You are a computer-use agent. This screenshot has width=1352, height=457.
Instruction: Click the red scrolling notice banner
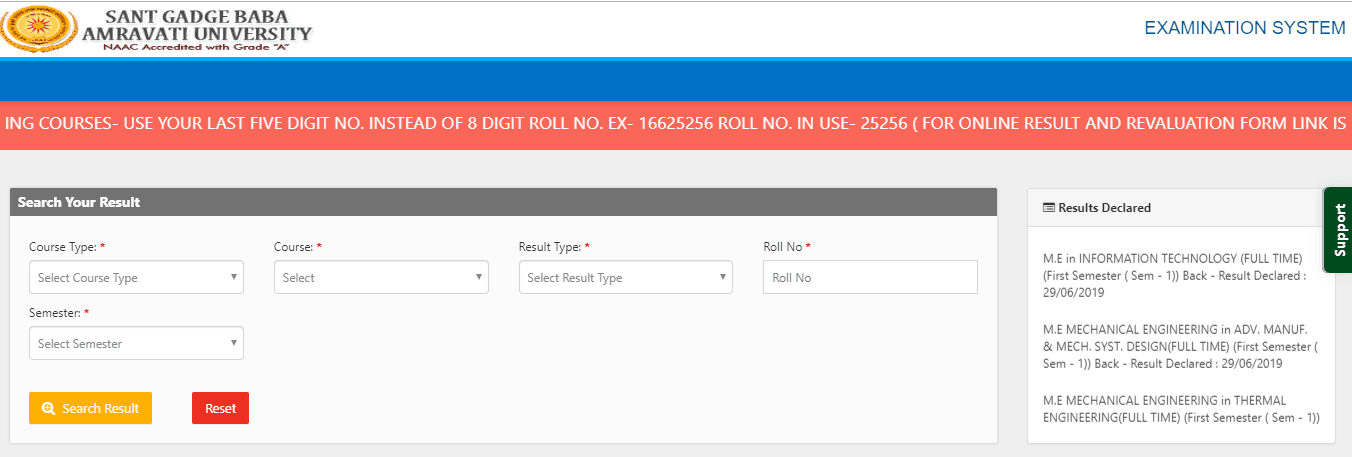(x=676, y=124)
